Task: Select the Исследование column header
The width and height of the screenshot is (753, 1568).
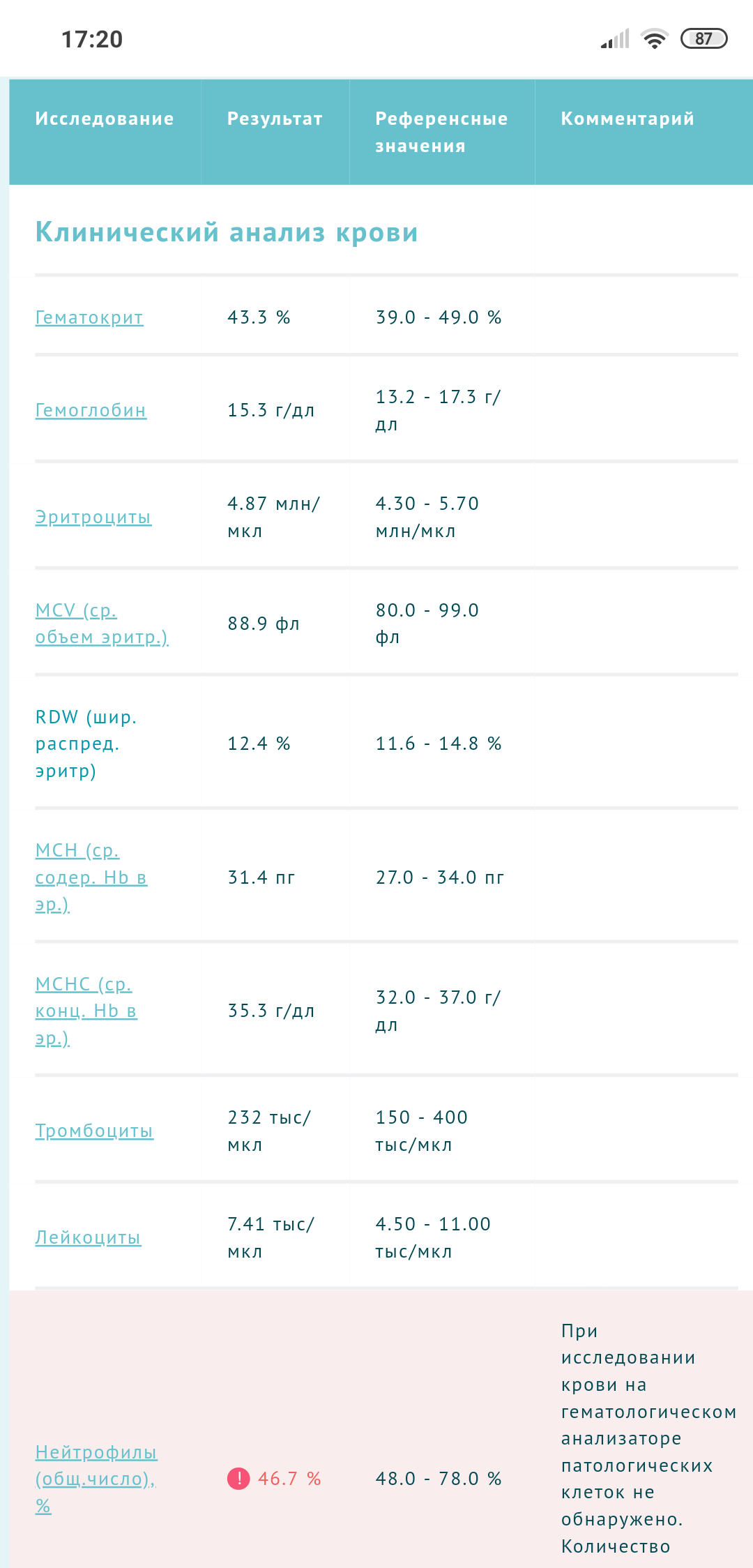Action: coord(105,119)
